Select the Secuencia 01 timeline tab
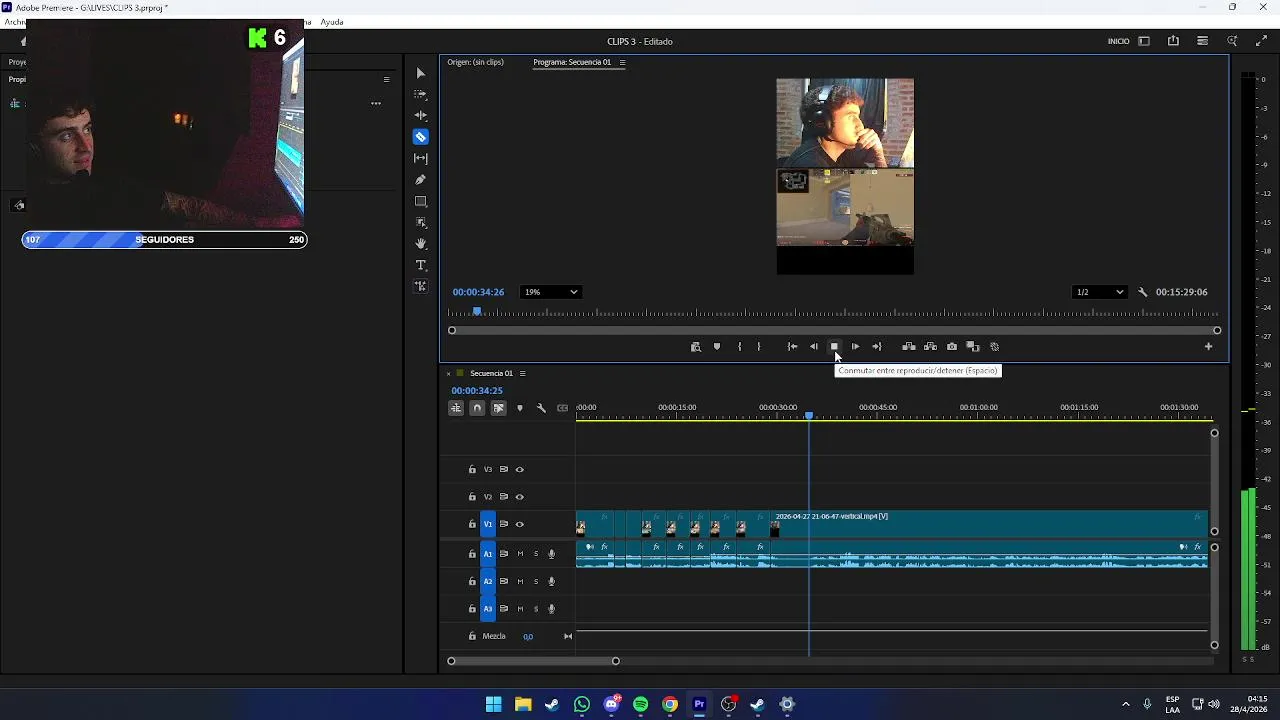Image resolution: width=1280 pixels, height=720 pixels. pyautogui.click(x=491, y=373)
